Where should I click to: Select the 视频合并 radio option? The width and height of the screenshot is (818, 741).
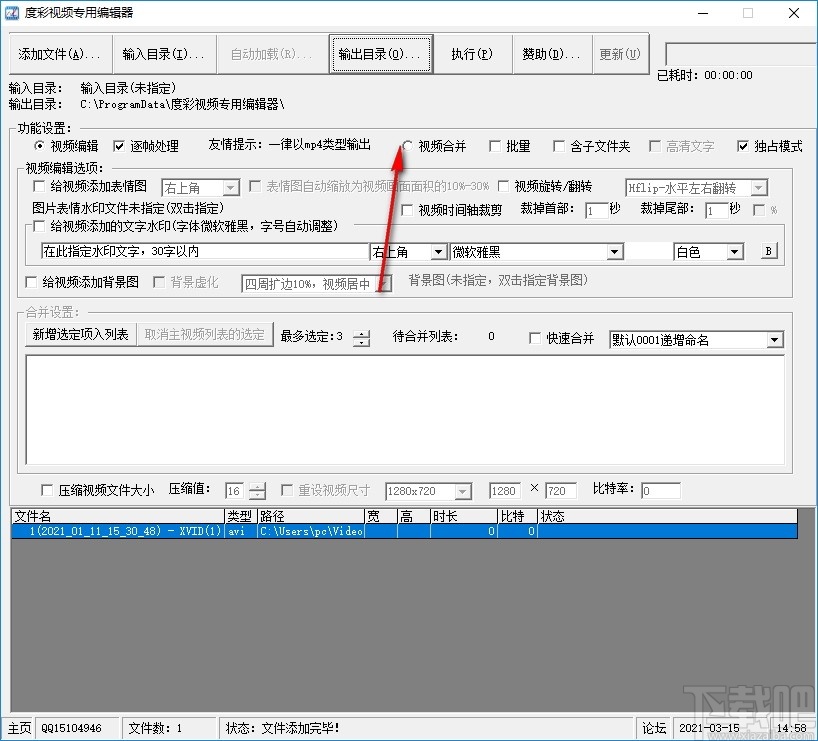pyautogui.click(x=409, y=145)
